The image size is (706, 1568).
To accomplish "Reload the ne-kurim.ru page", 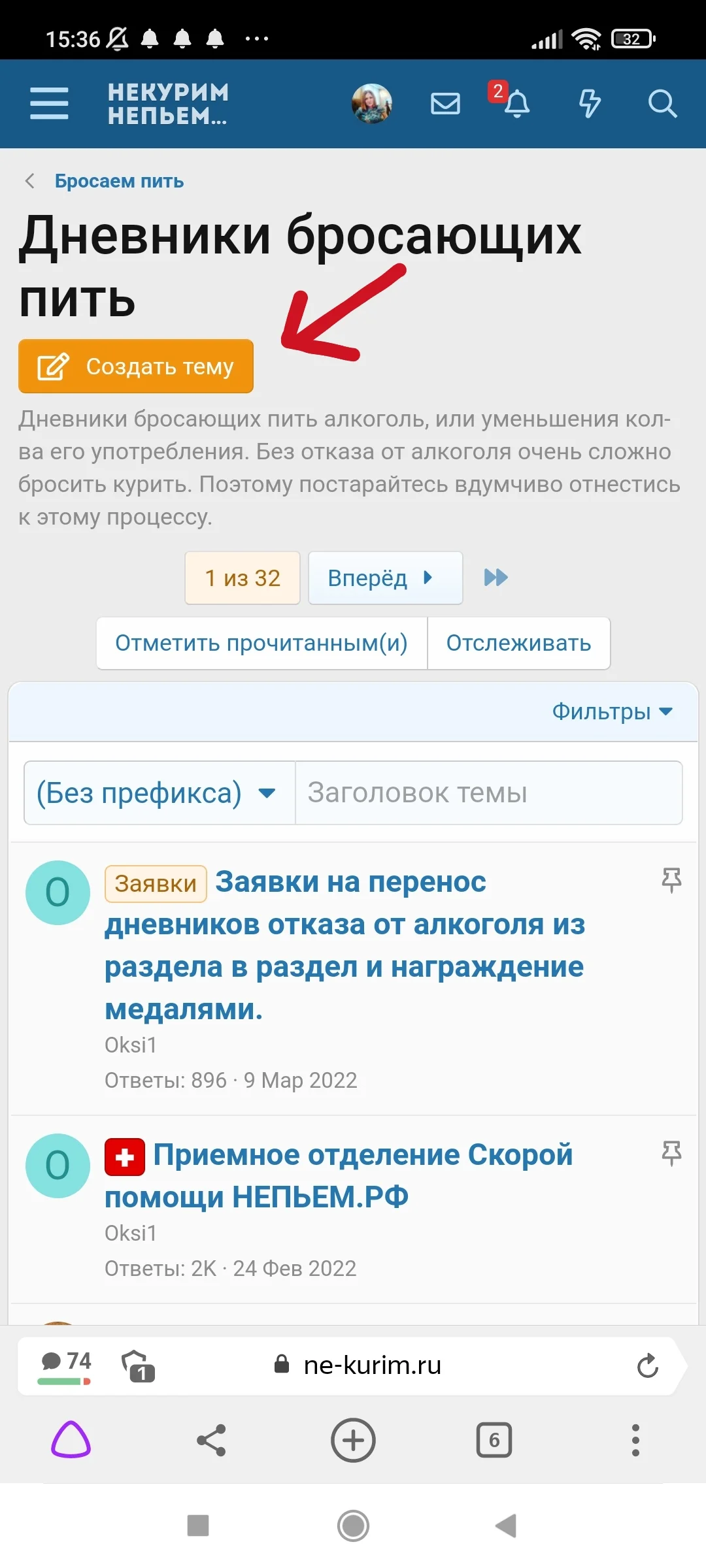I will [647, 1365].
